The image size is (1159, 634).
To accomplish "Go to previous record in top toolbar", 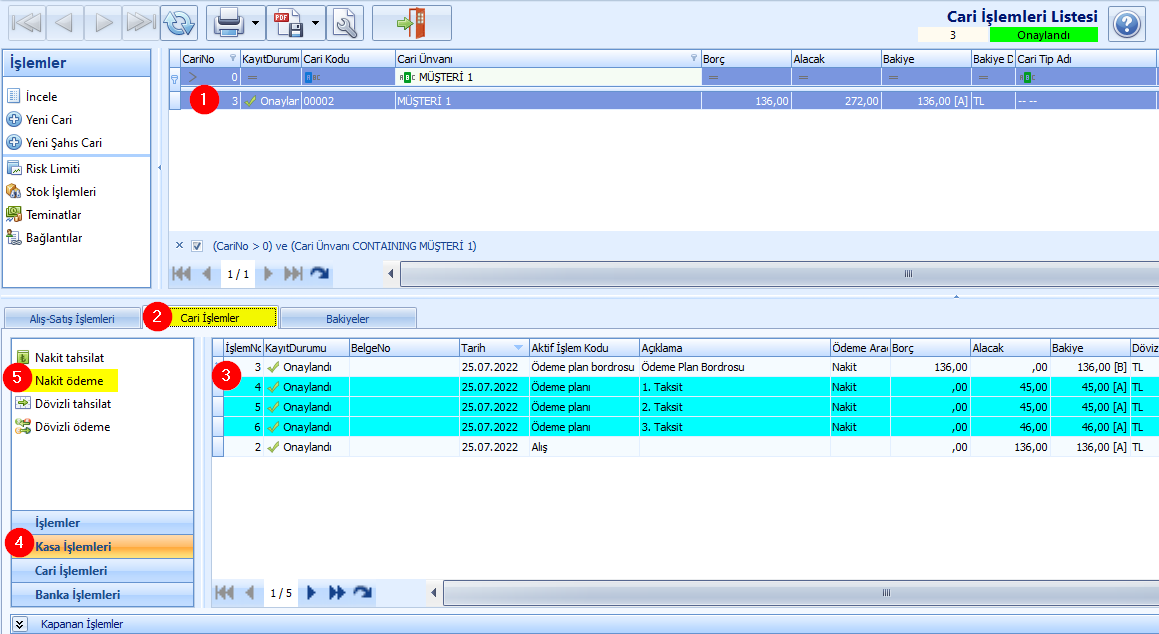I will (64, 23).
